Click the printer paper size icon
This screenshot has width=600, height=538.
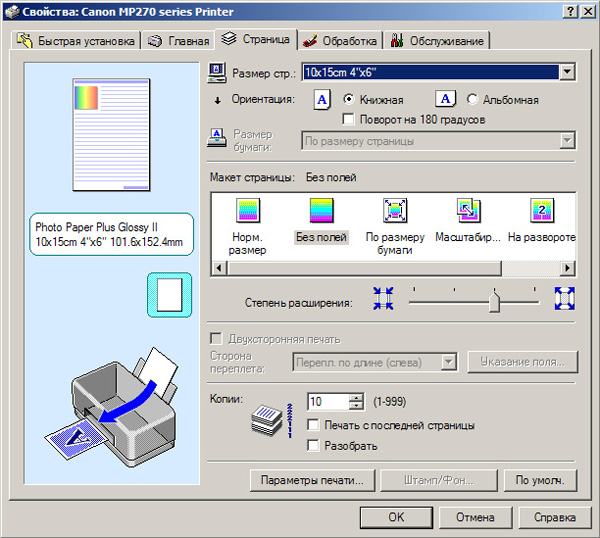coord(217,138)
